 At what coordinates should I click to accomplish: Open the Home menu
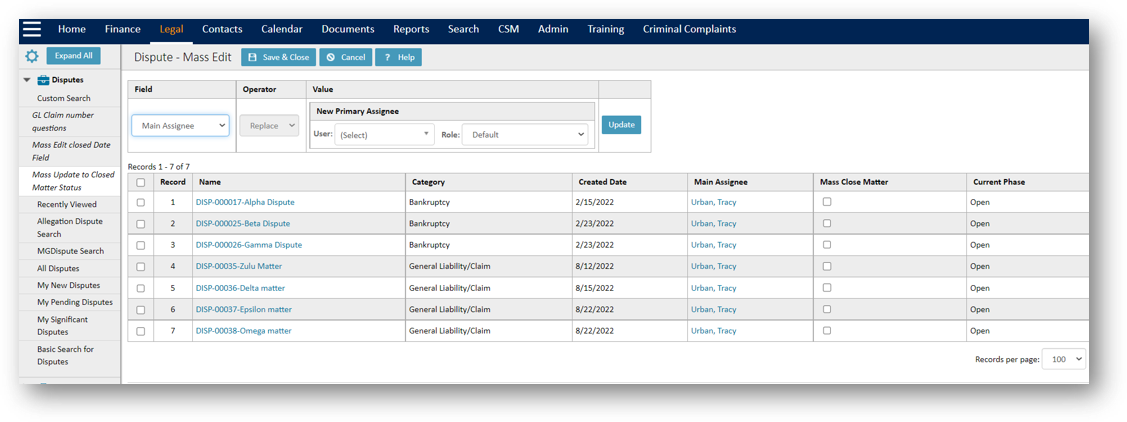coord(72,29)
